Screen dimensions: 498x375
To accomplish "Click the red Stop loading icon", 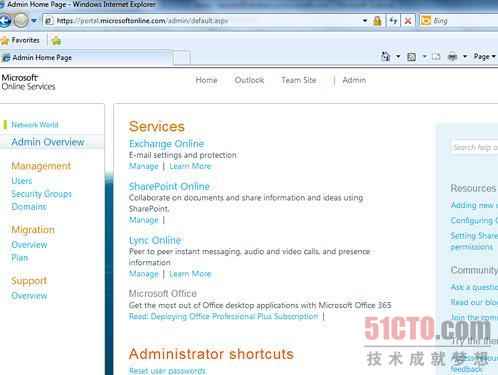I will coord(408,21).
